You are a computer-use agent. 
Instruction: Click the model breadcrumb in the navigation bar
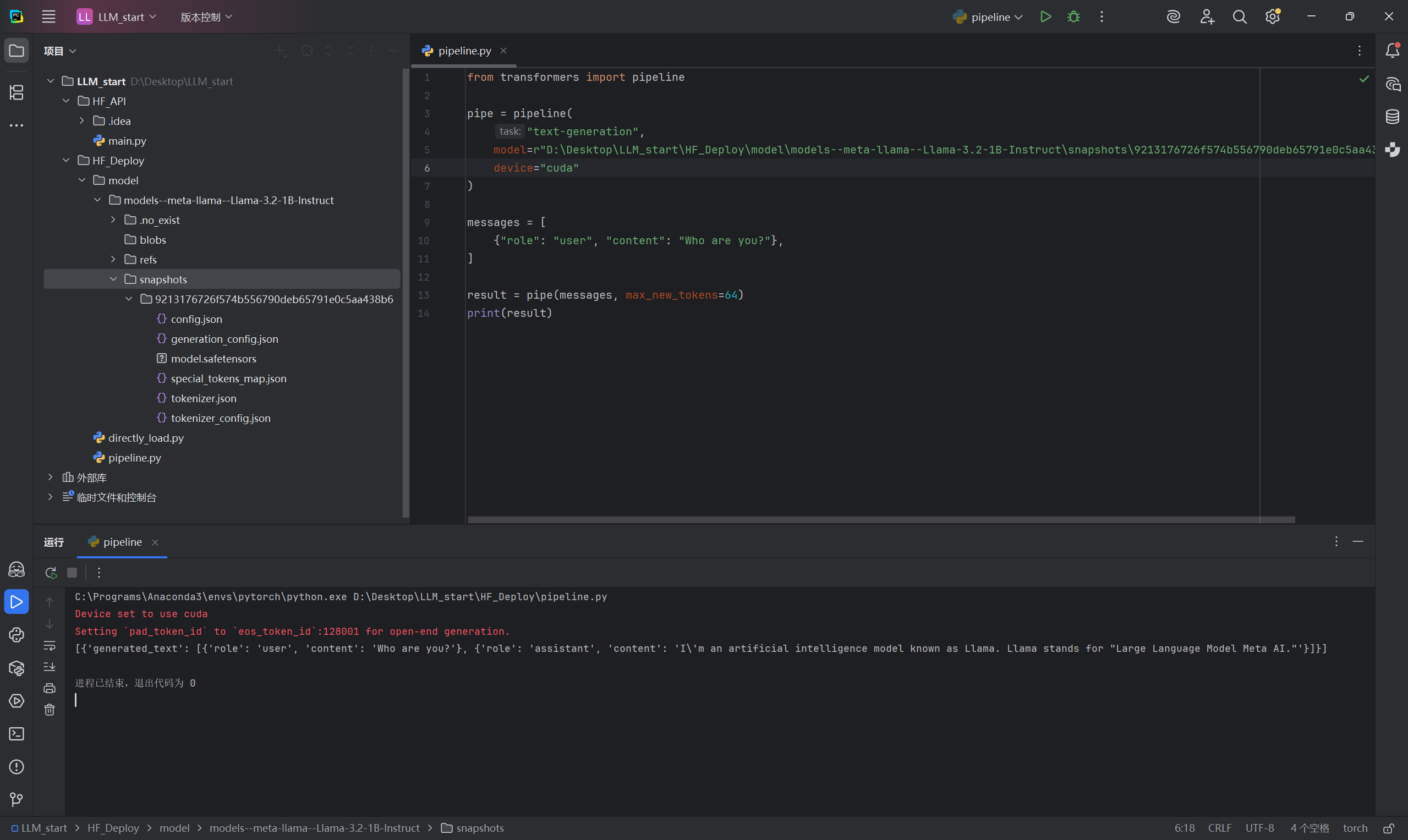[x=174, y=828]
